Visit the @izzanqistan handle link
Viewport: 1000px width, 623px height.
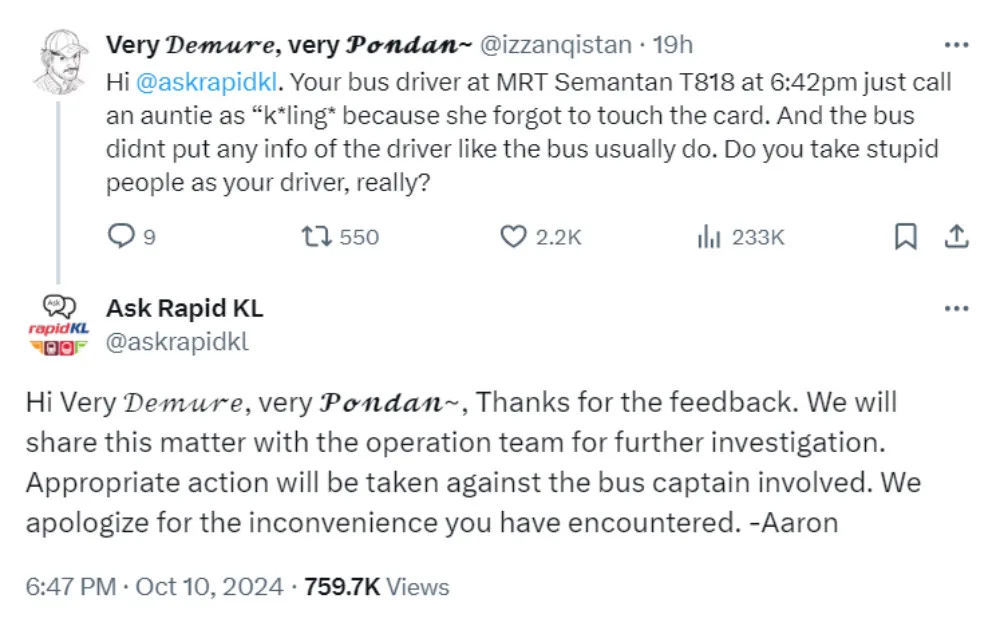tap(555, 45)
